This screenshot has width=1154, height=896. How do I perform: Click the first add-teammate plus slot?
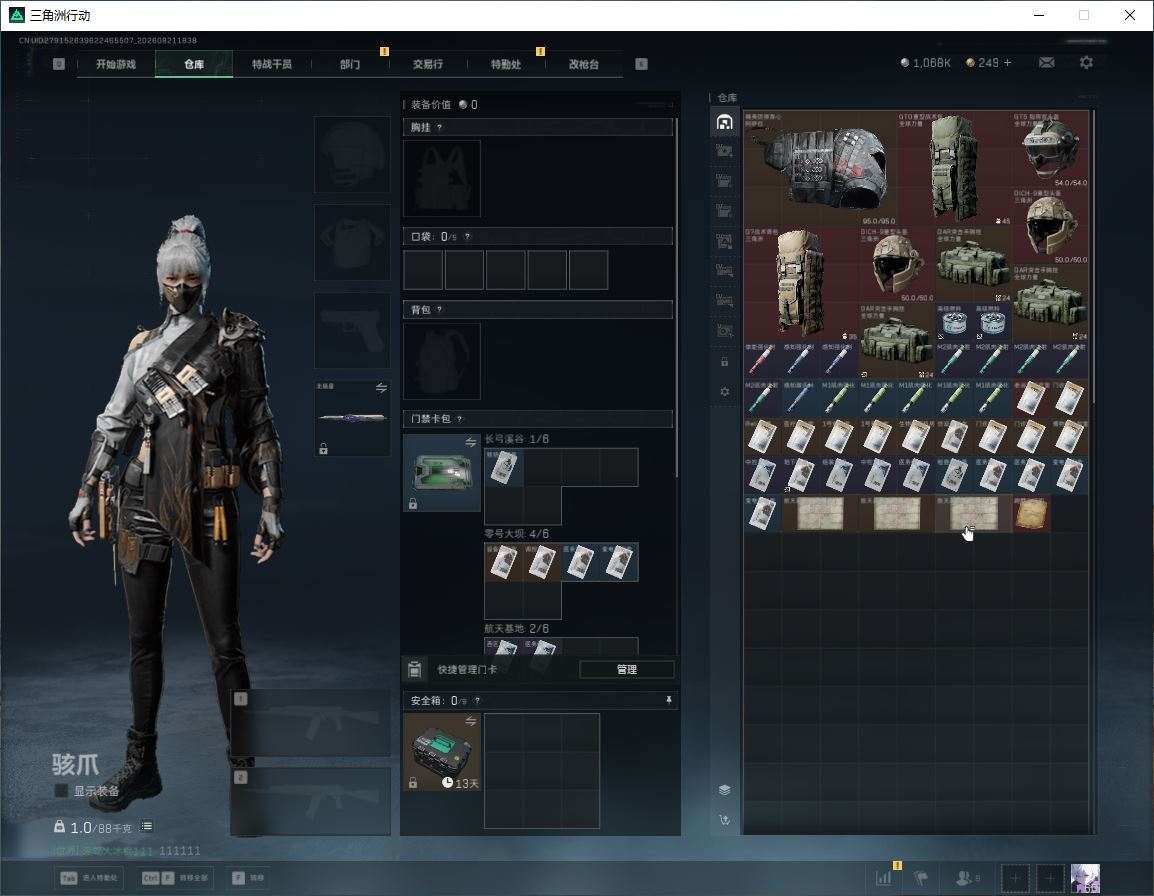1015,878
